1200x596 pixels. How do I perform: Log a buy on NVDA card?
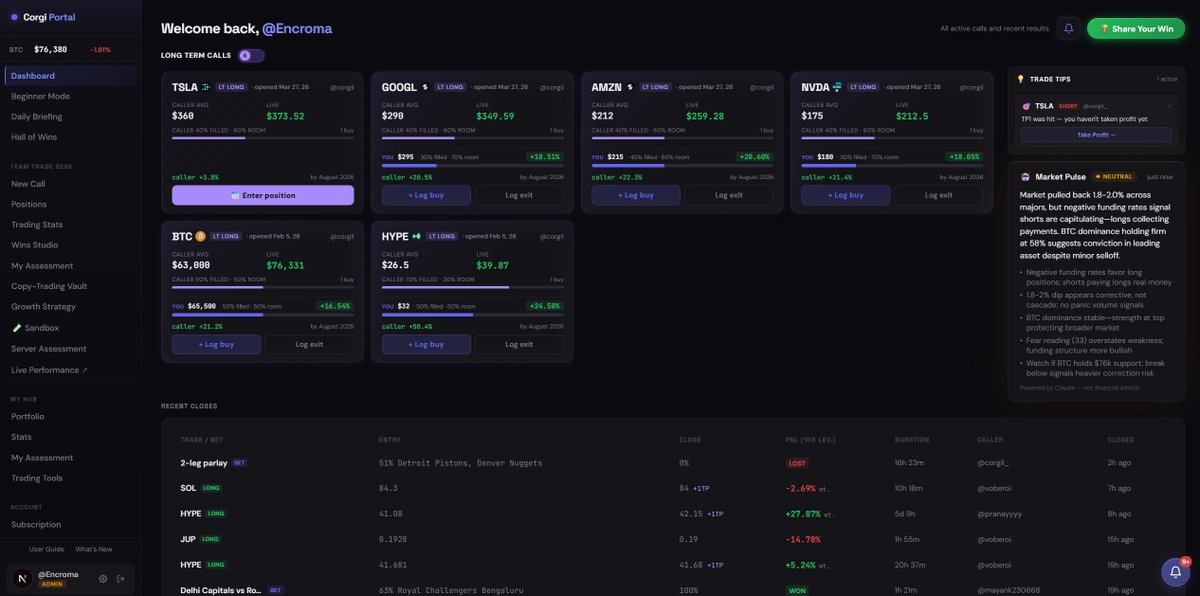(846, 195)
